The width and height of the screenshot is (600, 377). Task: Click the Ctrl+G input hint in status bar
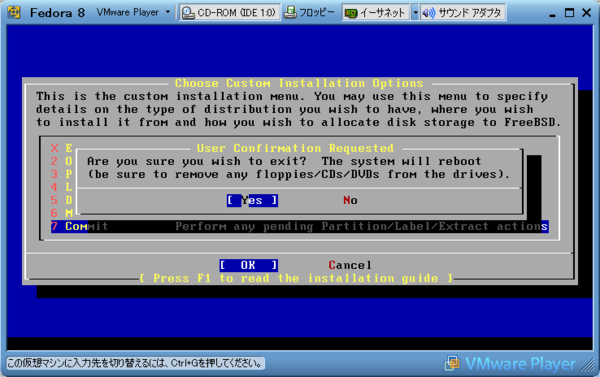click(135, 363)
